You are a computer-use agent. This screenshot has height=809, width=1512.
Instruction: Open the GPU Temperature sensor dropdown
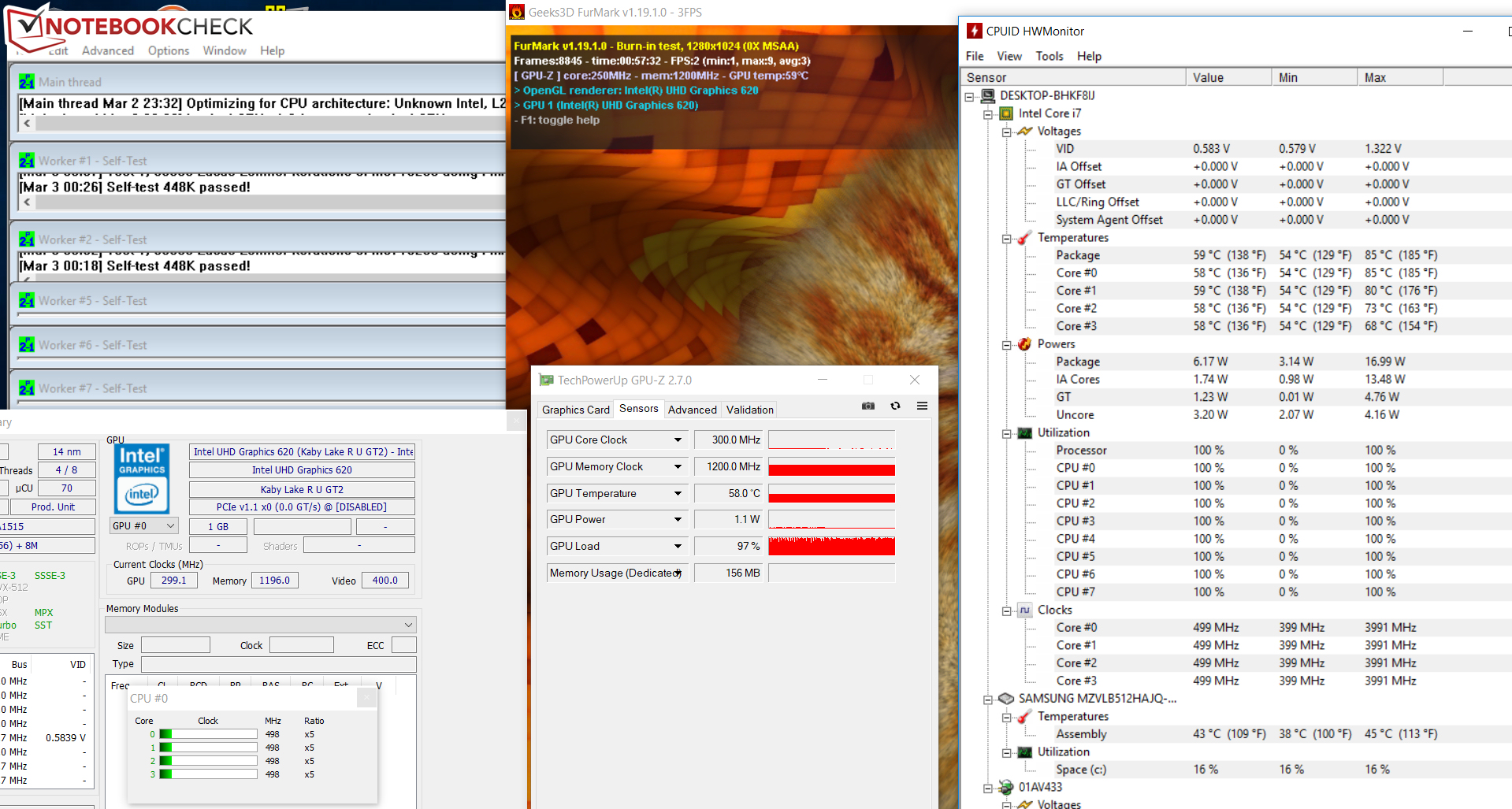(678, 493)
